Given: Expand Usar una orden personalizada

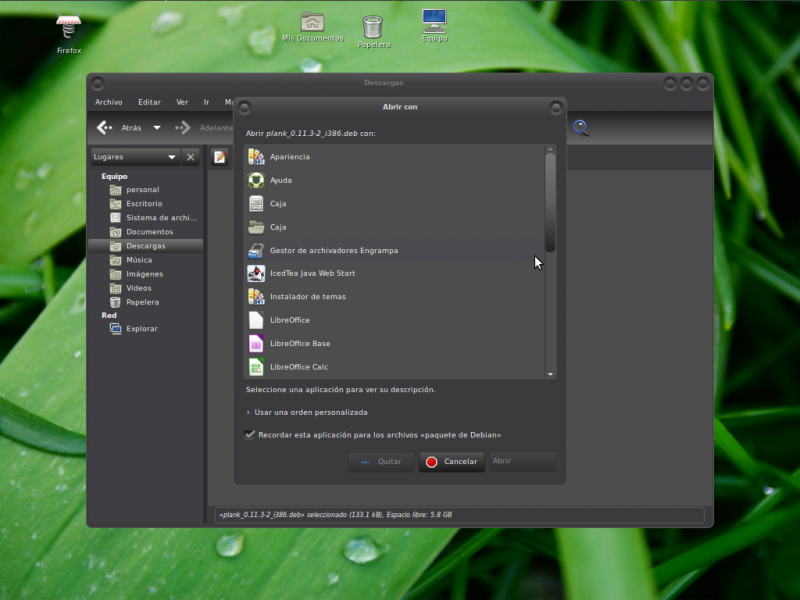Looking at the screenshot, I should point(249,412).
